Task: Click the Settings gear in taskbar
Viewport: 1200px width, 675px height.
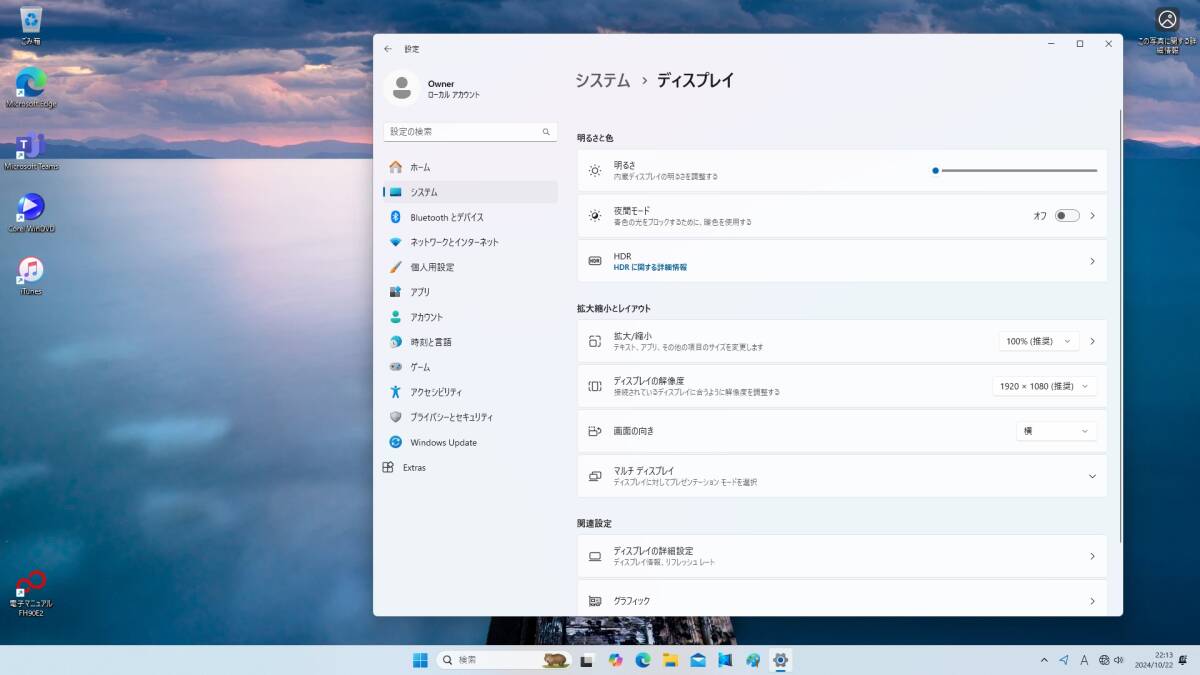Action: [781, 660]
